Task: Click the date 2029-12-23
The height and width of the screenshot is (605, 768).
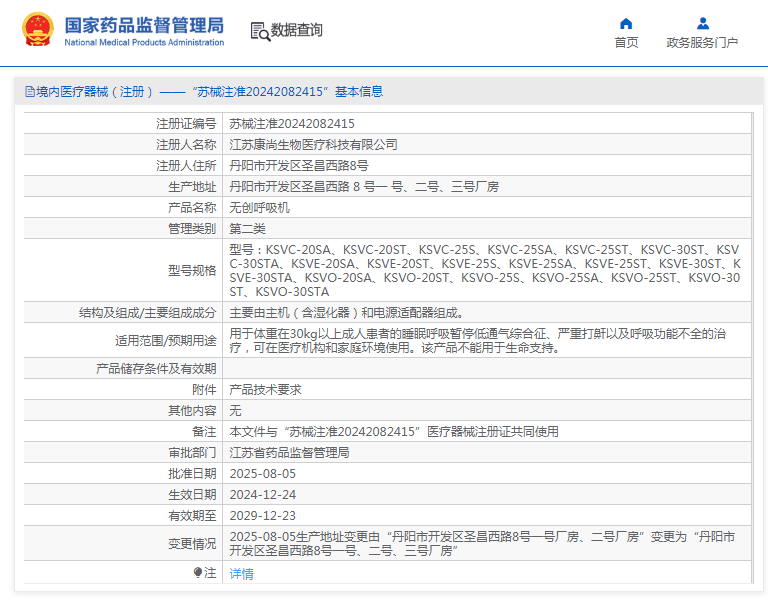Action: pyautogui.click(x=263, y=516)
